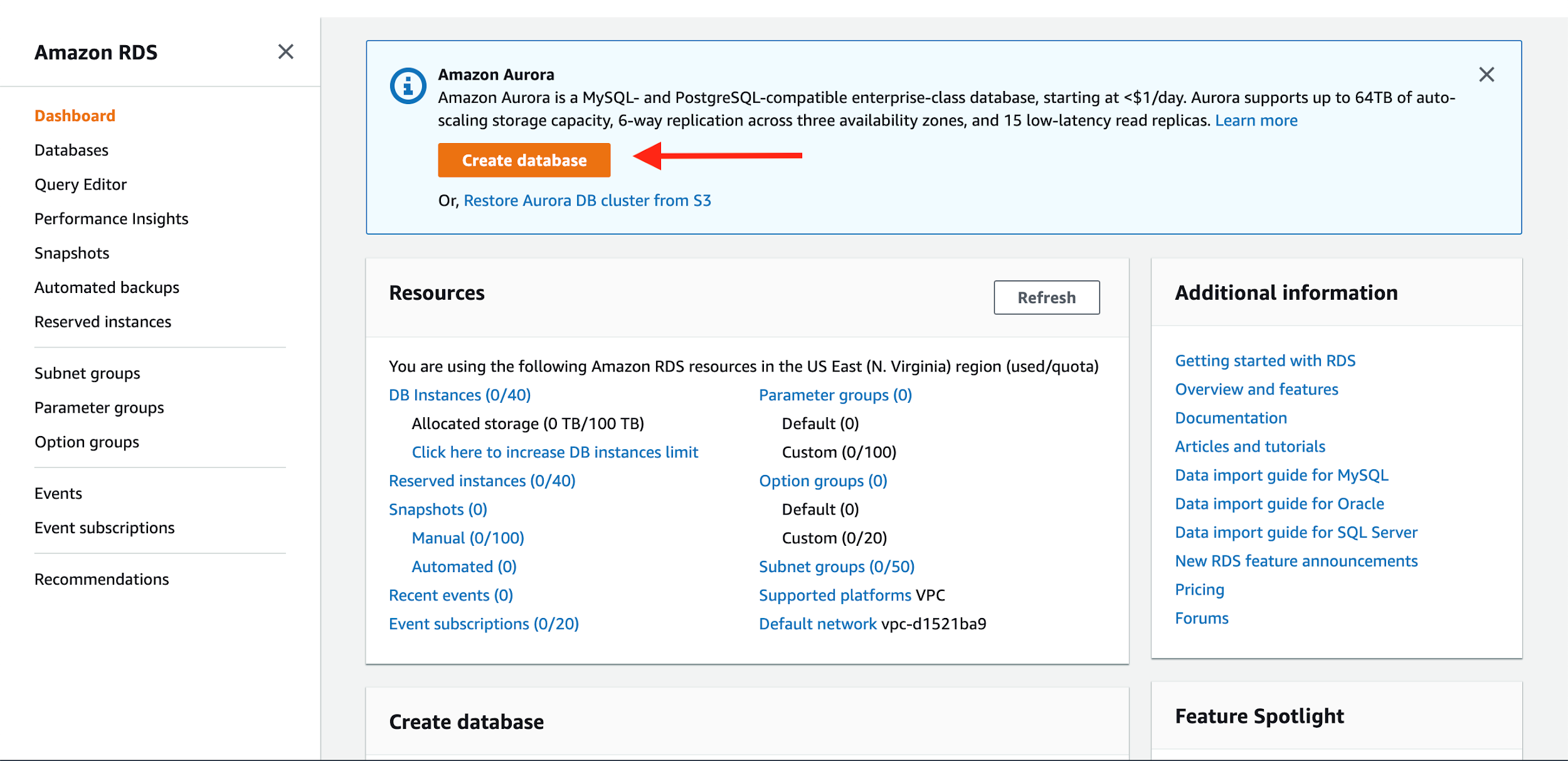Open Event subscriptions (0/20) resource link
The width and height of the screenshot is (1568, 761).
point(484,624)
